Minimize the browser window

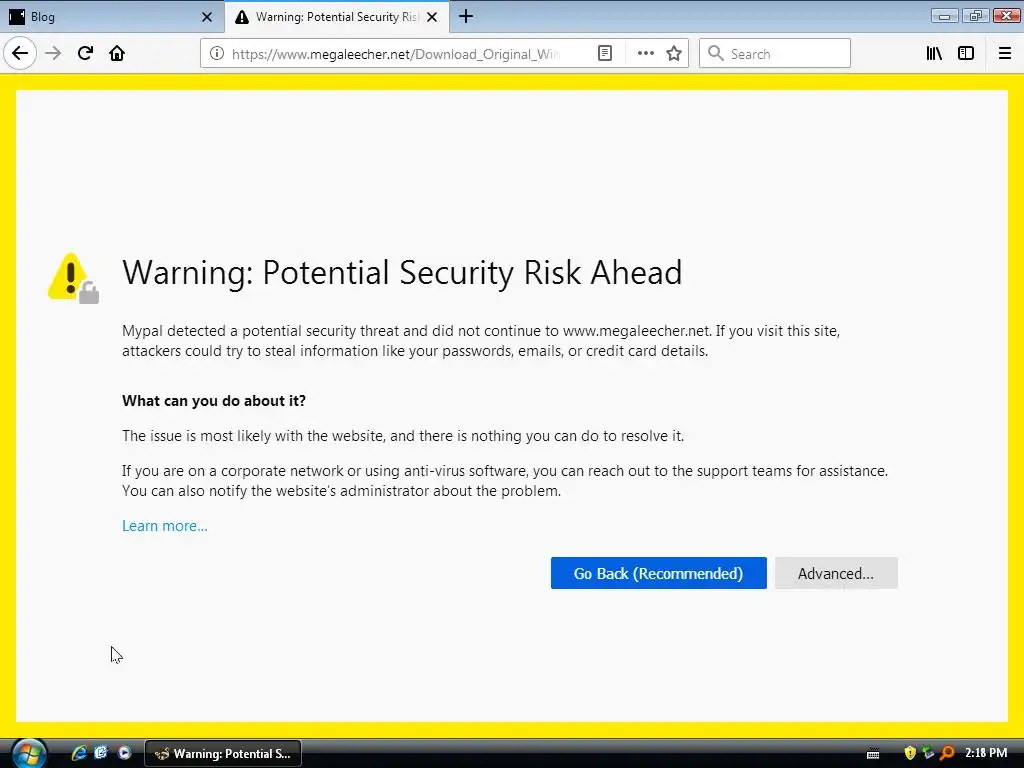pyautogui.click(x=944, y=16)
